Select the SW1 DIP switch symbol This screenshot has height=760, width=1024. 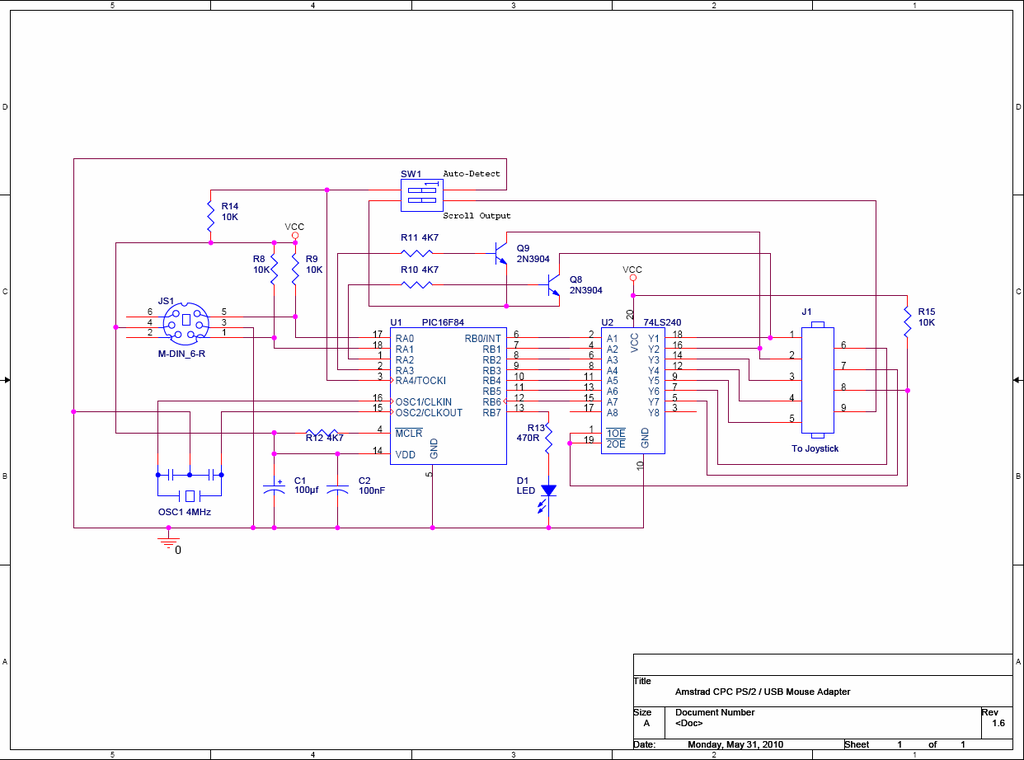pos(422,195)
